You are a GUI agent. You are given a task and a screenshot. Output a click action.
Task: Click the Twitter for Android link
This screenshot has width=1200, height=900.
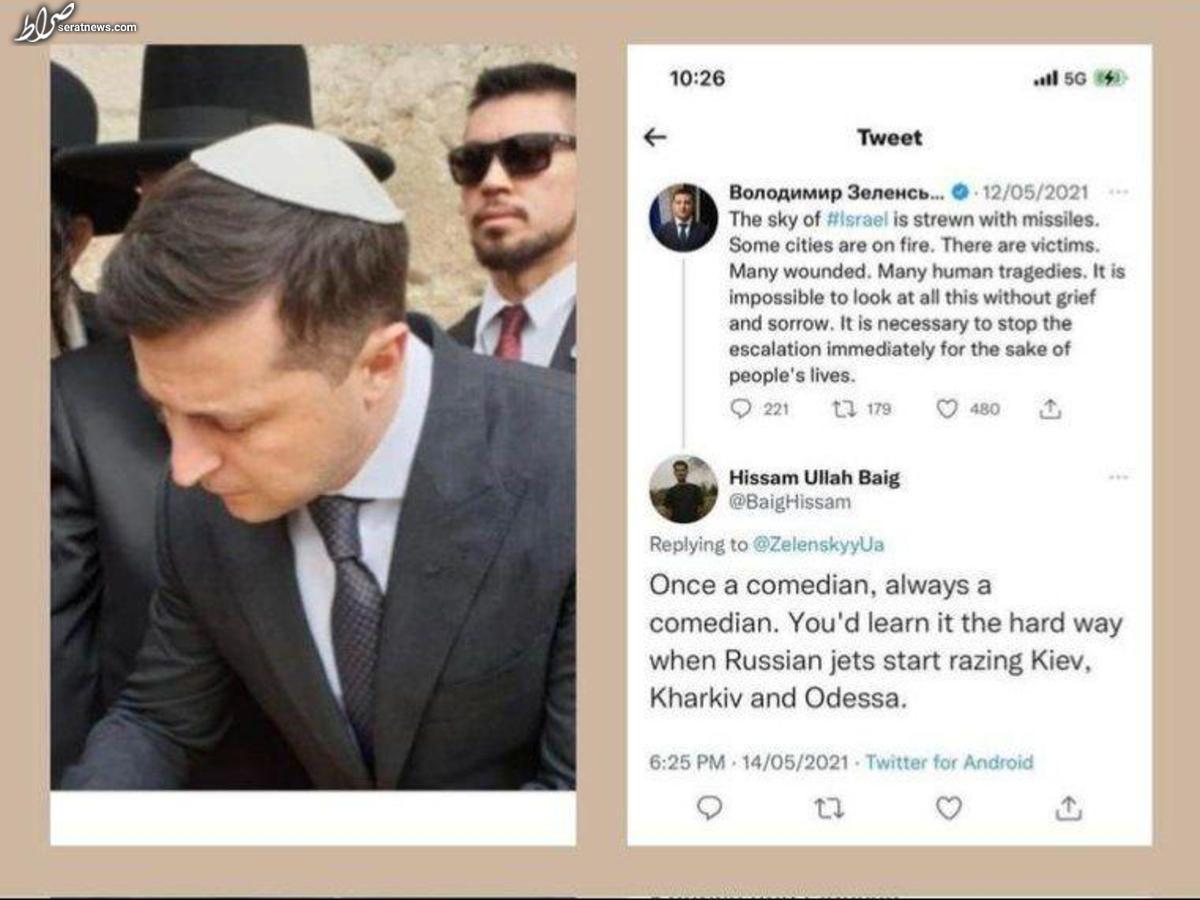click(949, 762)
